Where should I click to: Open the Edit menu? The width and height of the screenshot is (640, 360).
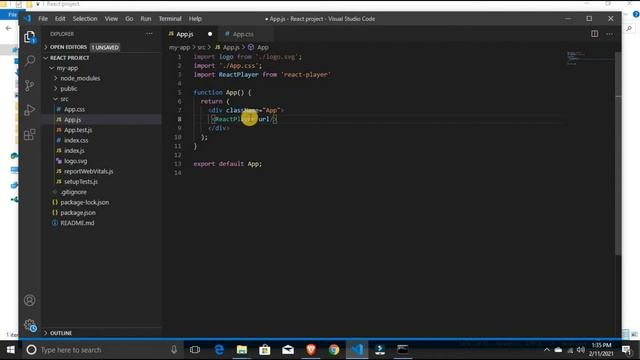click(x=60, y=19)
